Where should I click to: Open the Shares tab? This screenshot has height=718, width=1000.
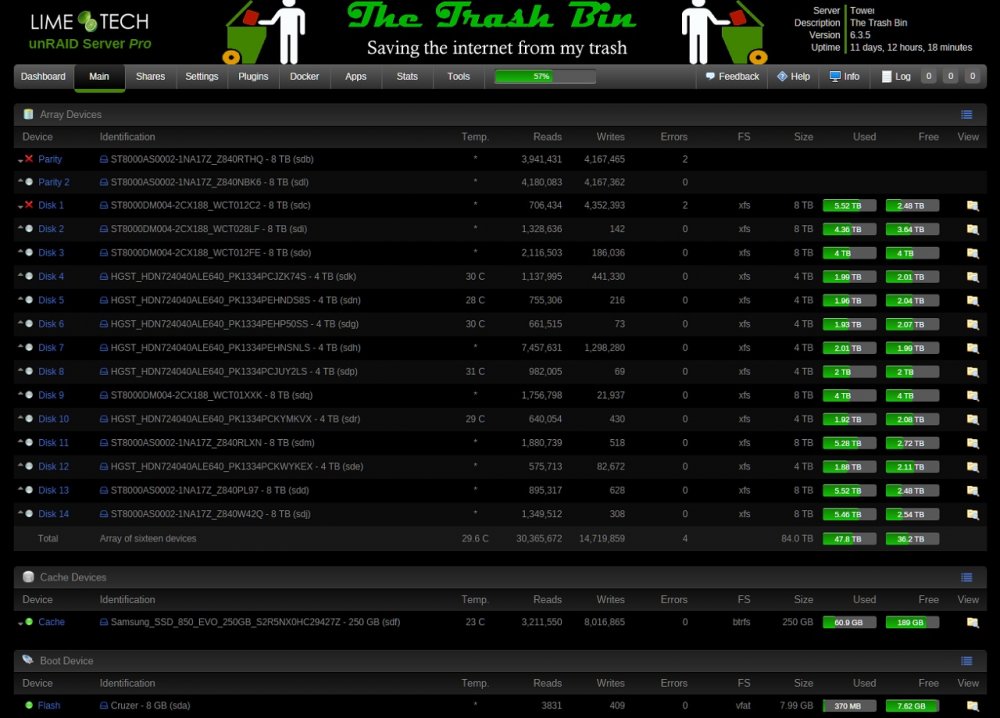151,77
